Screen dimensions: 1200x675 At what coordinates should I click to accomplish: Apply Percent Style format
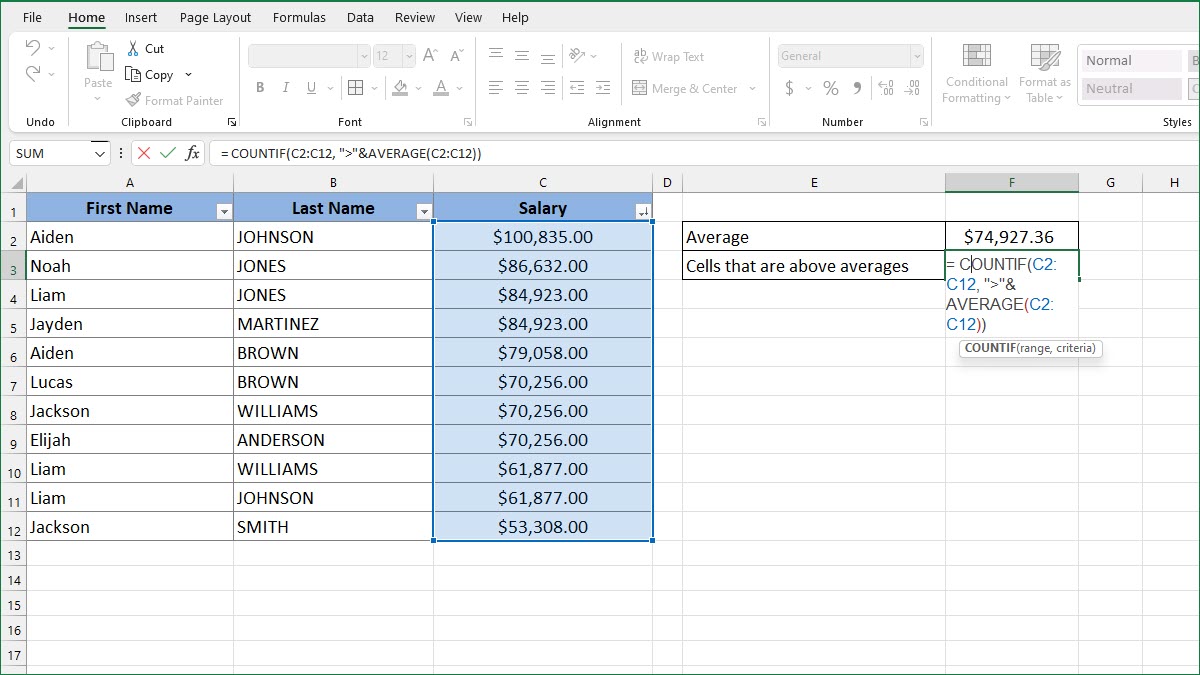click(x=830, y=88)
